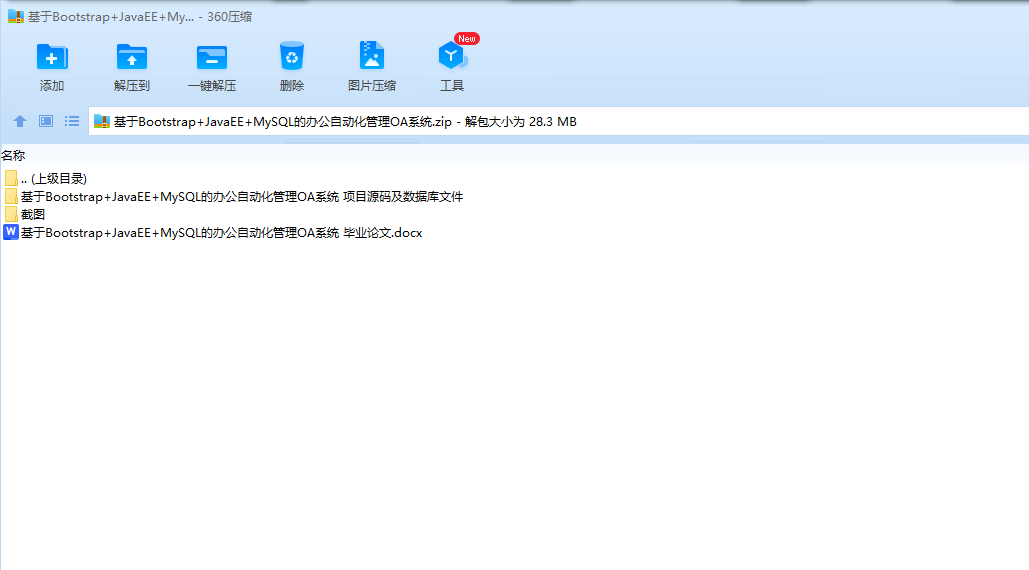This screenshot has width=1029, height=570.
Task: Click the window title text 360压缩
Action: [229, 17]
